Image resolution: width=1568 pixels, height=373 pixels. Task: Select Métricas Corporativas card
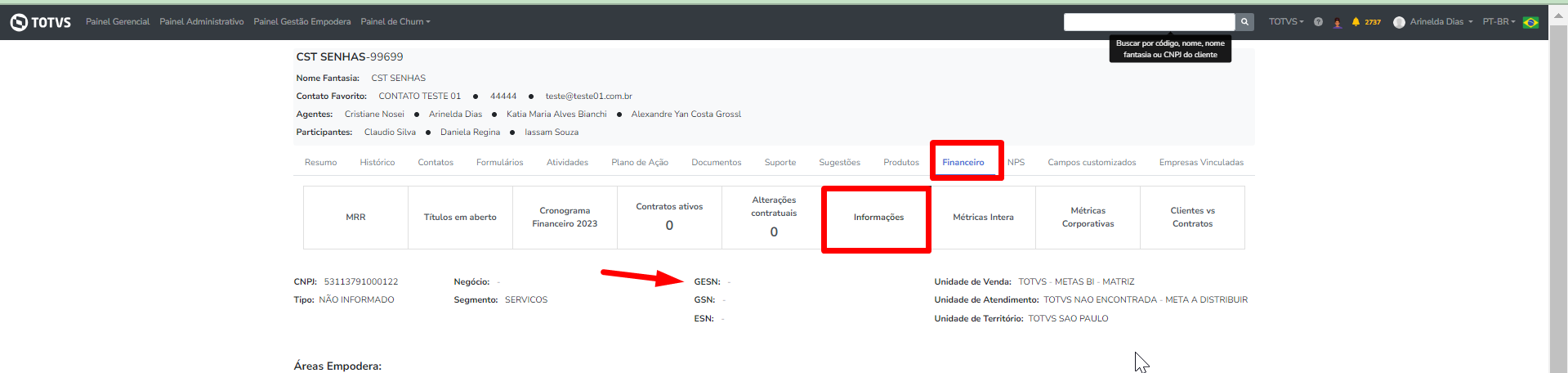tap(1088, 218)
